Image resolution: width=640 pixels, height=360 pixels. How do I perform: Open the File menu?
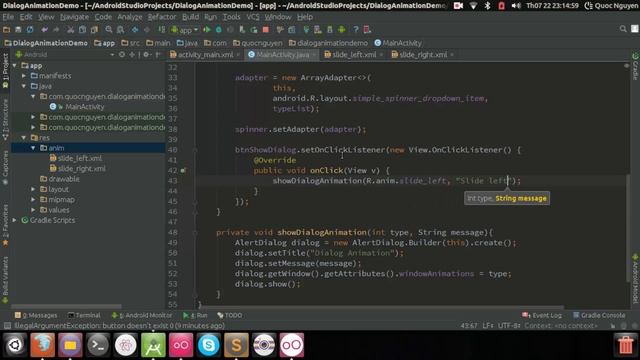(x=8, y=17)
